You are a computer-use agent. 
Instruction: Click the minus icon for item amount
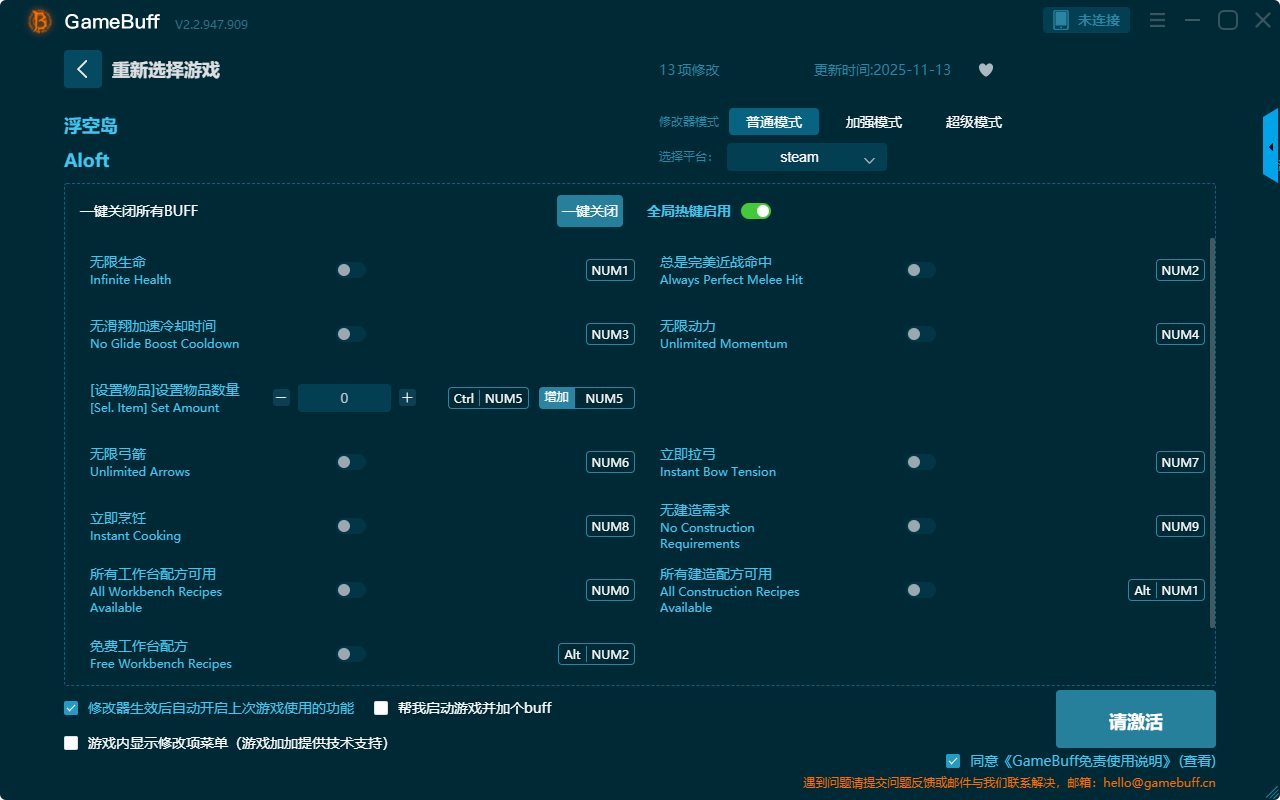(x=281, y=398)
